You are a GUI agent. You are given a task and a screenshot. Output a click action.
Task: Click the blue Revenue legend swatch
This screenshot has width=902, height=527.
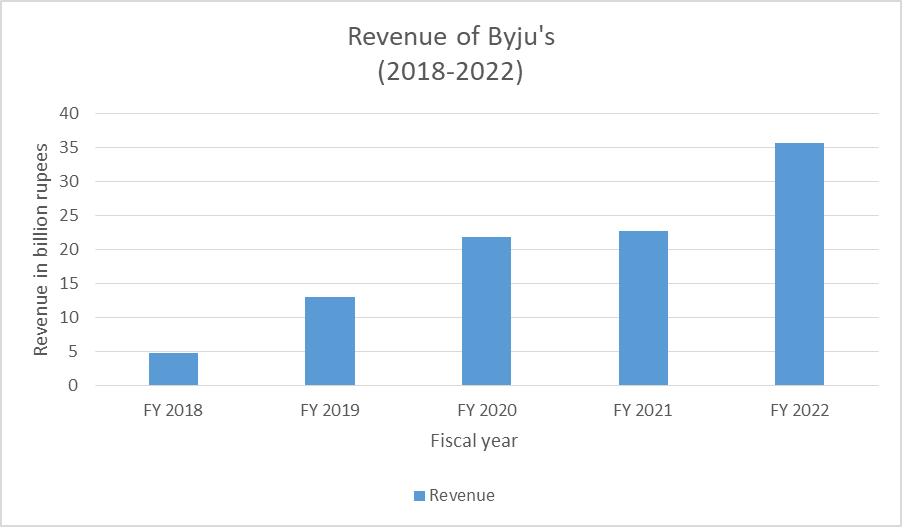click(x=420, y=495)
